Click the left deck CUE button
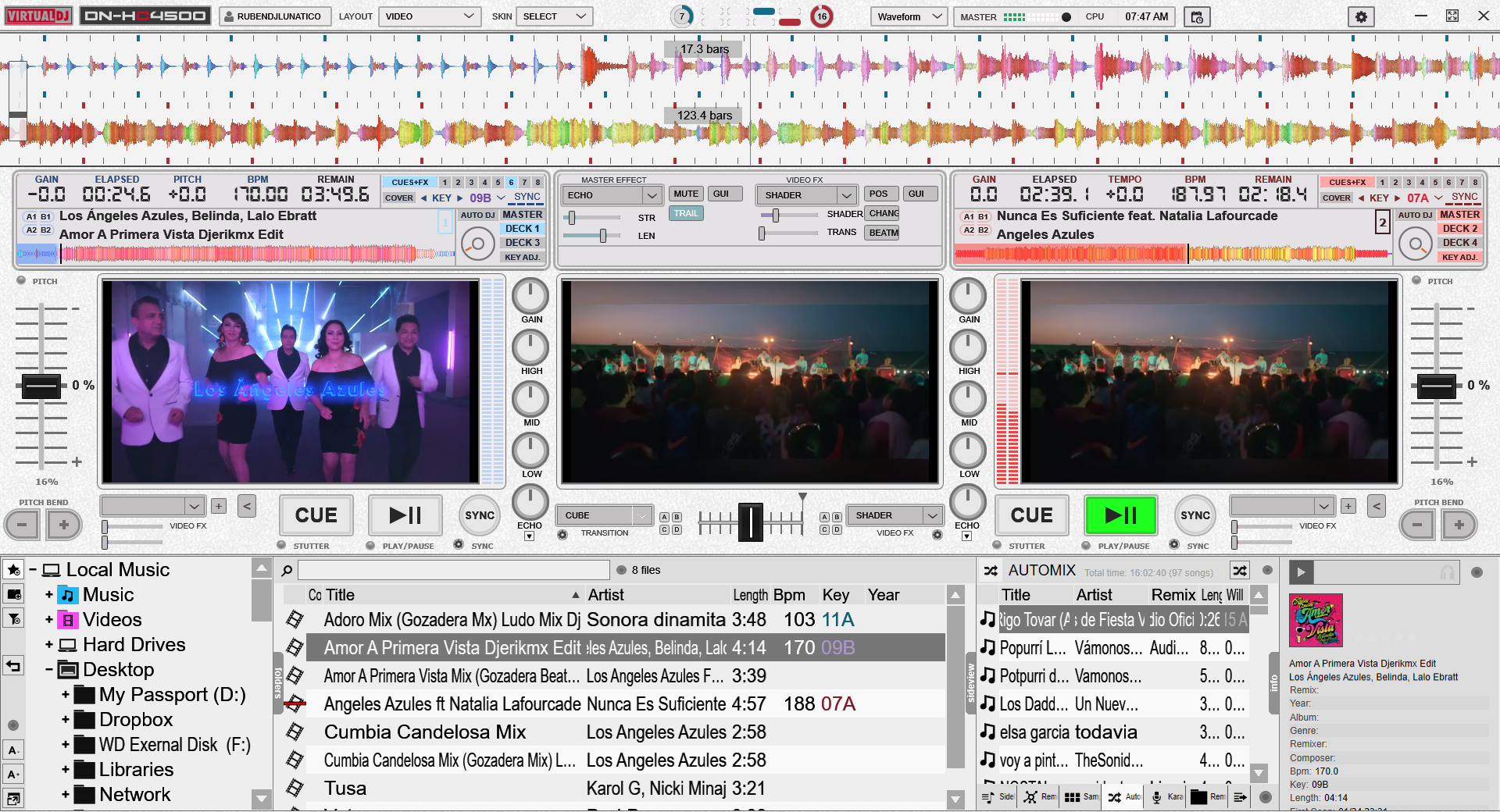Viewport: 1500px width, 812px height. [x=316, y=515]
